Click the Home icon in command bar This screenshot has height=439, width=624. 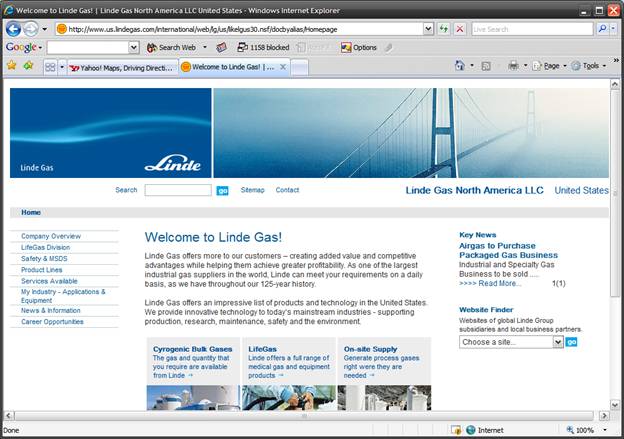(x=460, y=66)
